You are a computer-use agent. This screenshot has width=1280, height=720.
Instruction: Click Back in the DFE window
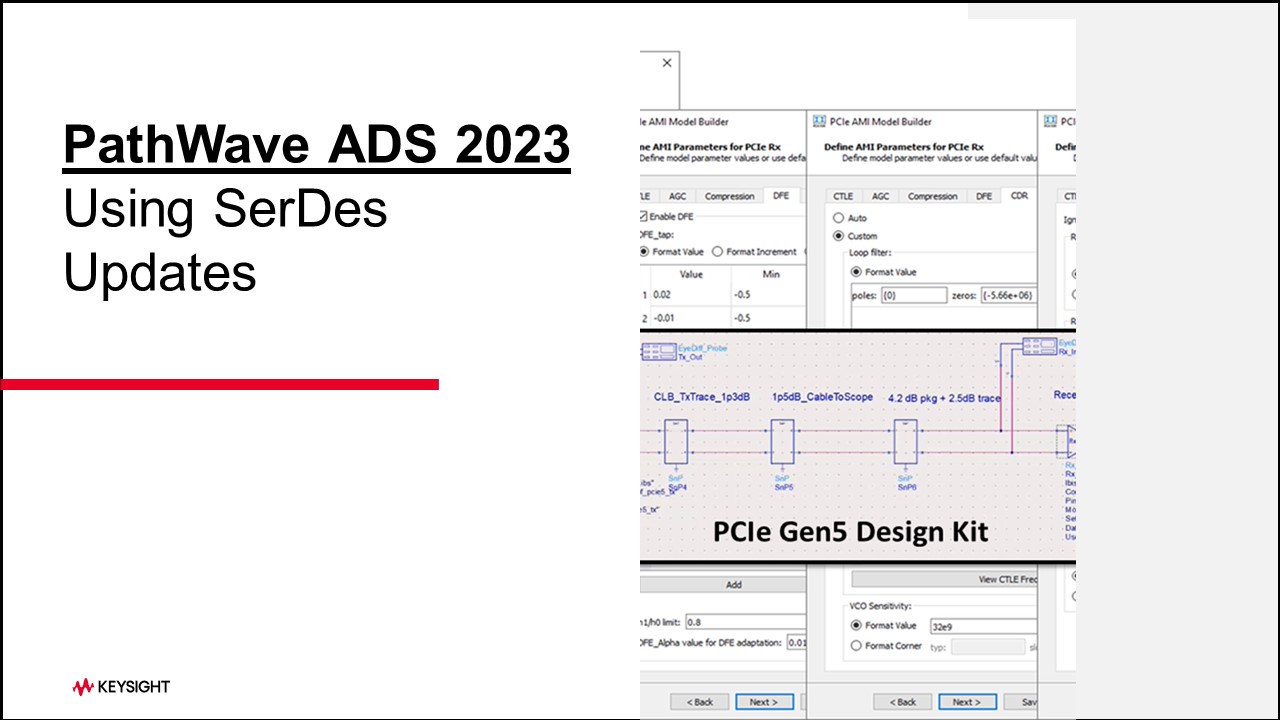pyautogui.click(x=700, y=702)
